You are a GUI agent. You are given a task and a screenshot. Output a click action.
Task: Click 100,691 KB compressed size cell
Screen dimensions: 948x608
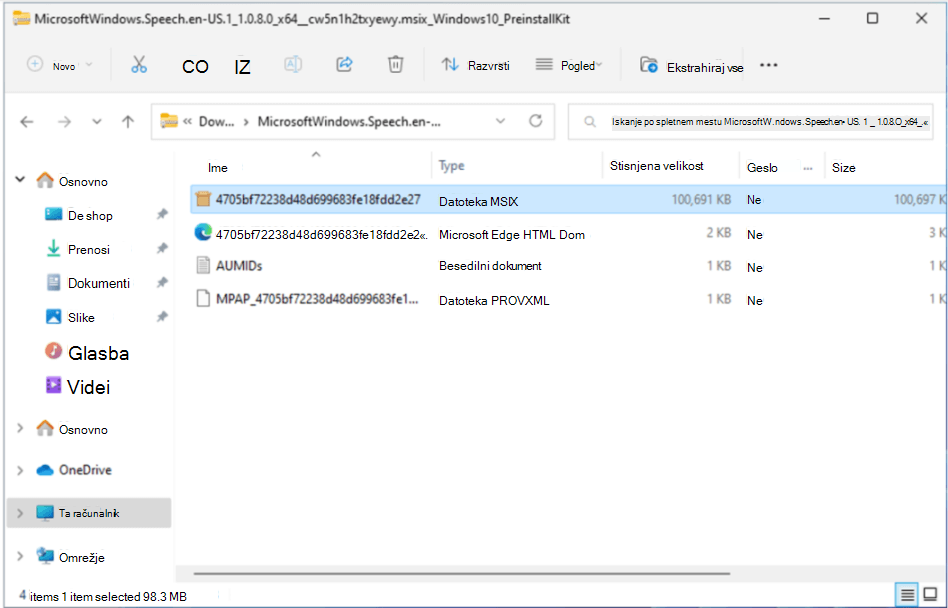[x=701, y=199]
